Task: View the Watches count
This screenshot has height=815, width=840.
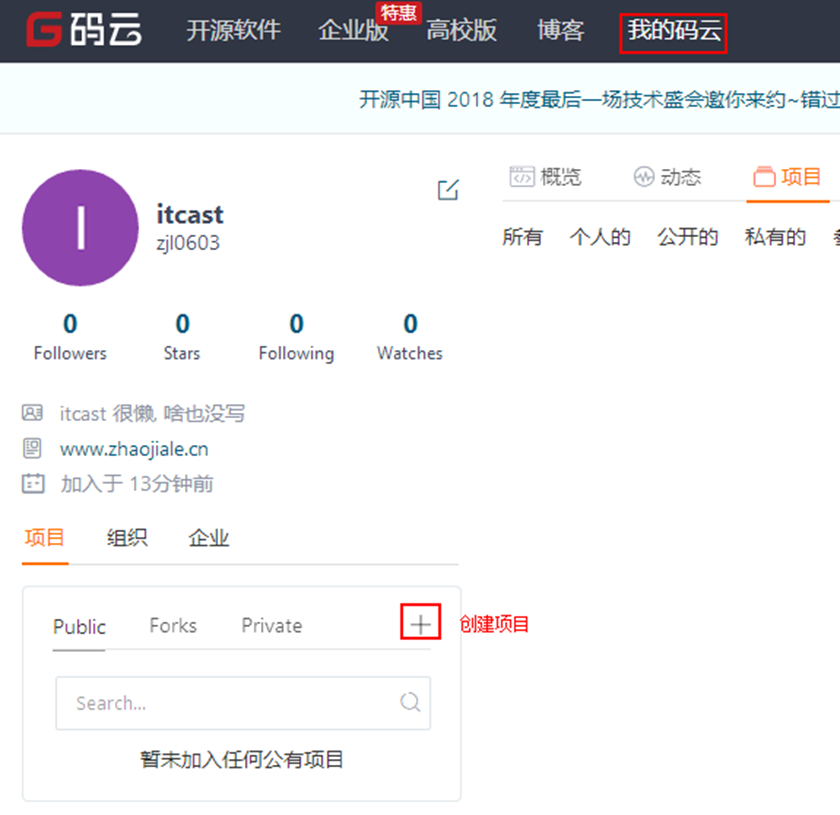Action: point(410,338)
